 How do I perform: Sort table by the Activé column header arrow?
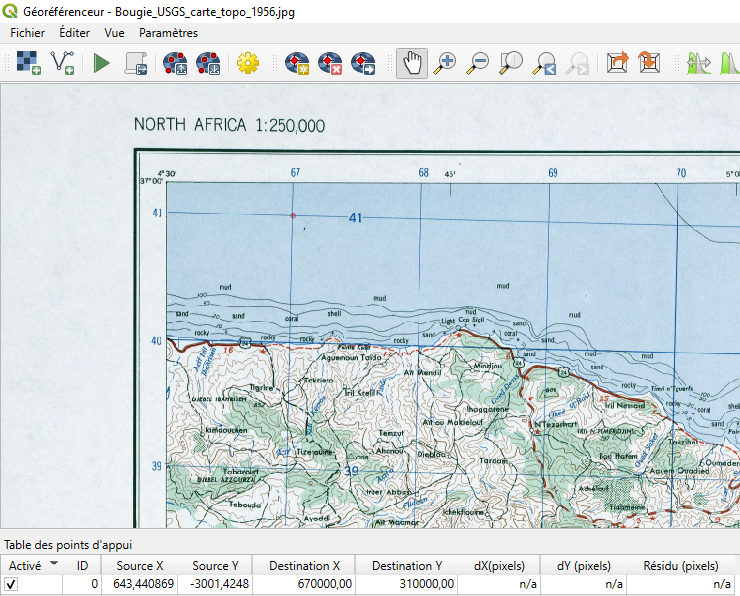point(54,564)
